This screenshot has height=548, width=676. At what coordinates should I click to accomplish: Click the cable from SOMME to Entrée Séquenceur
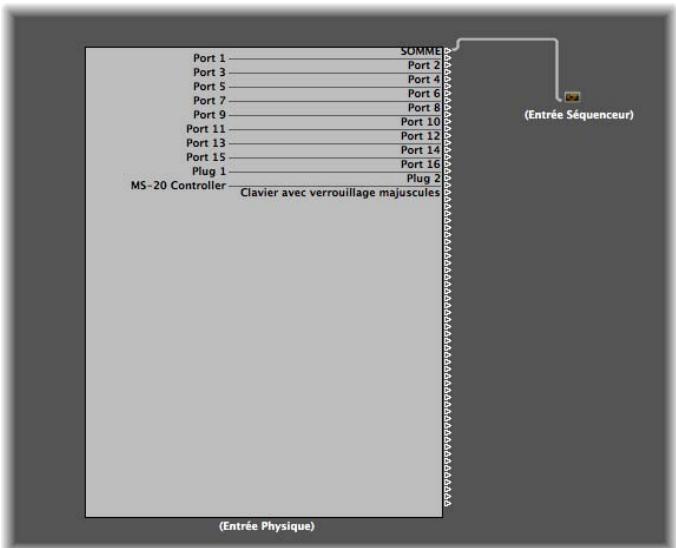click(508, 40)
